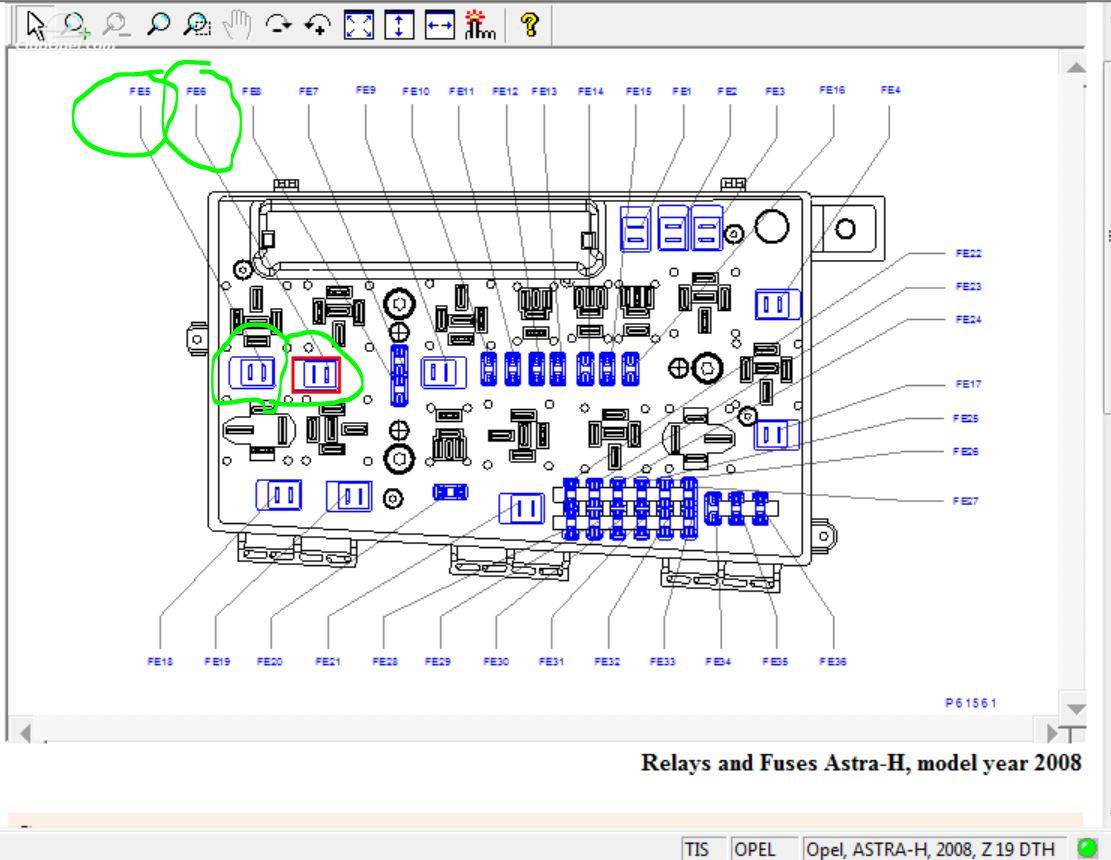Rotate diagram with the arrow-plus icon
This screenshot has height=860, width=1111.
[318, 26]
